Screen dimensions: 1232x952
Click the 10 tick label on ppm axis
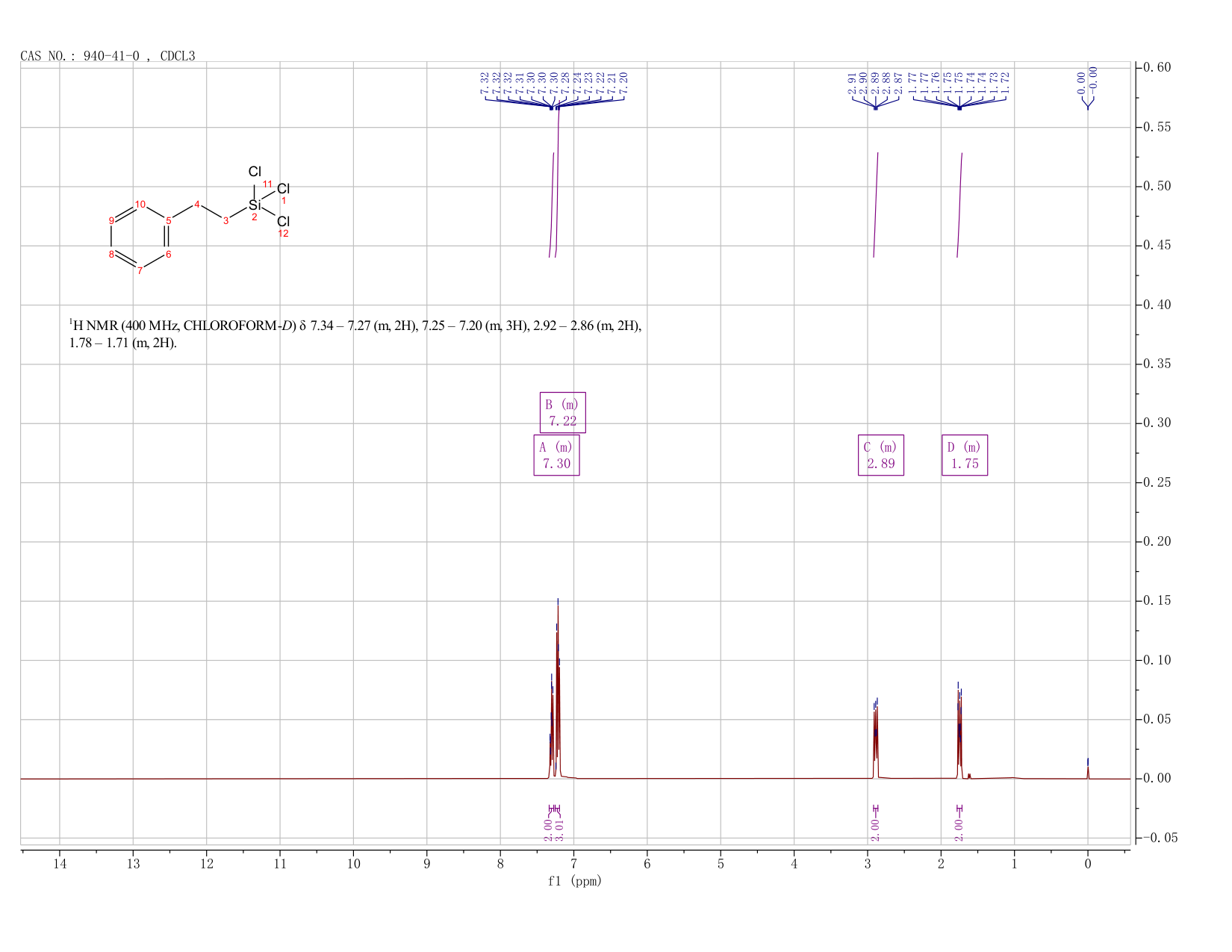click(353, 864)
